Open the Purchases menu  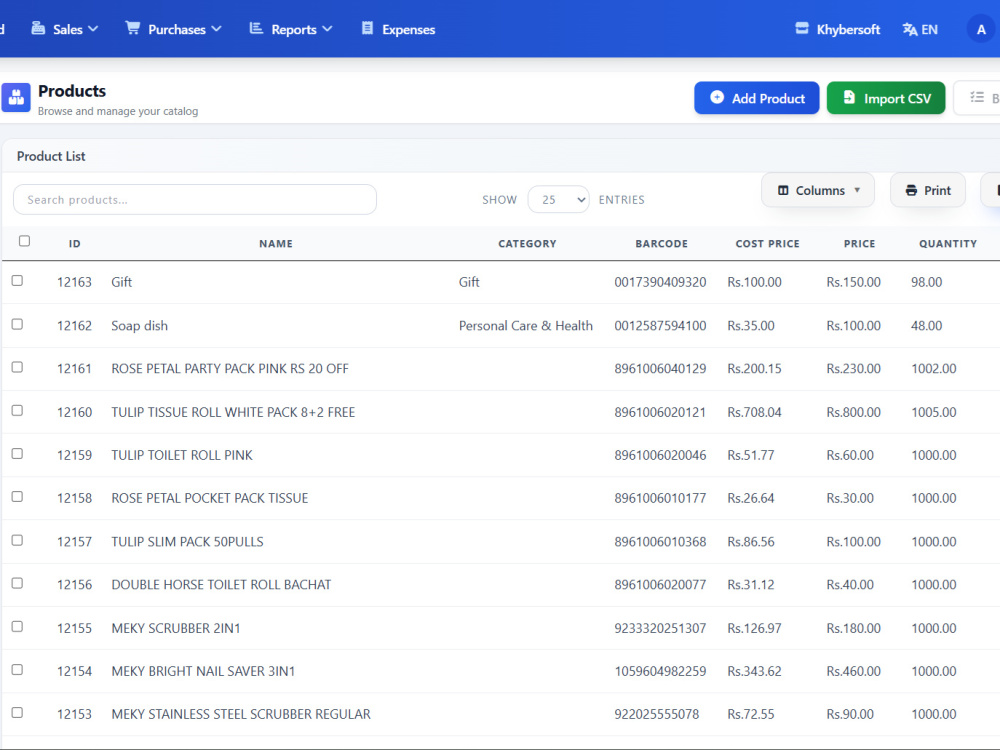(173, 29)
